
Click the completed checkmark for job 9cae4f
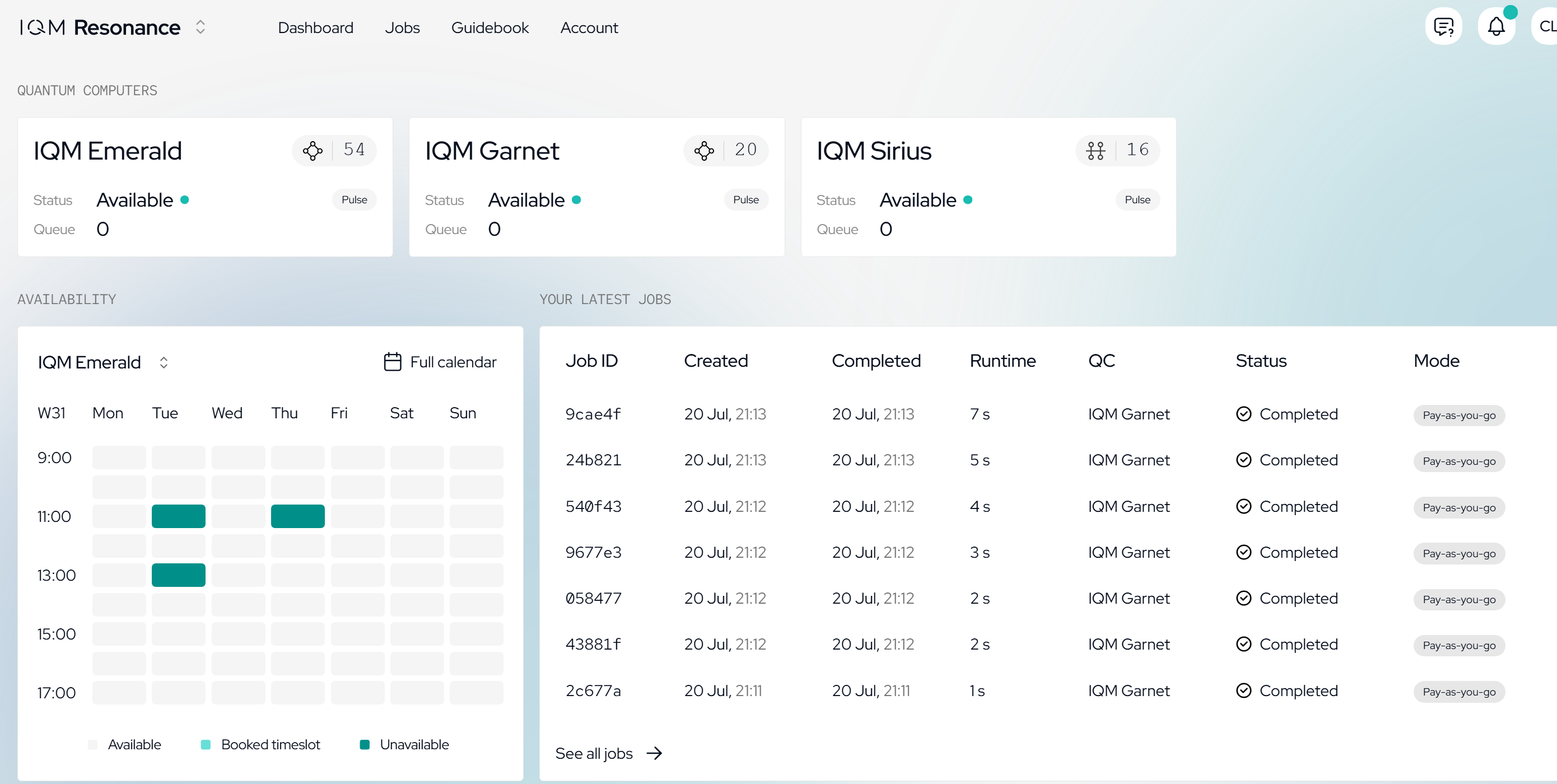click(x=1243, y=414)
